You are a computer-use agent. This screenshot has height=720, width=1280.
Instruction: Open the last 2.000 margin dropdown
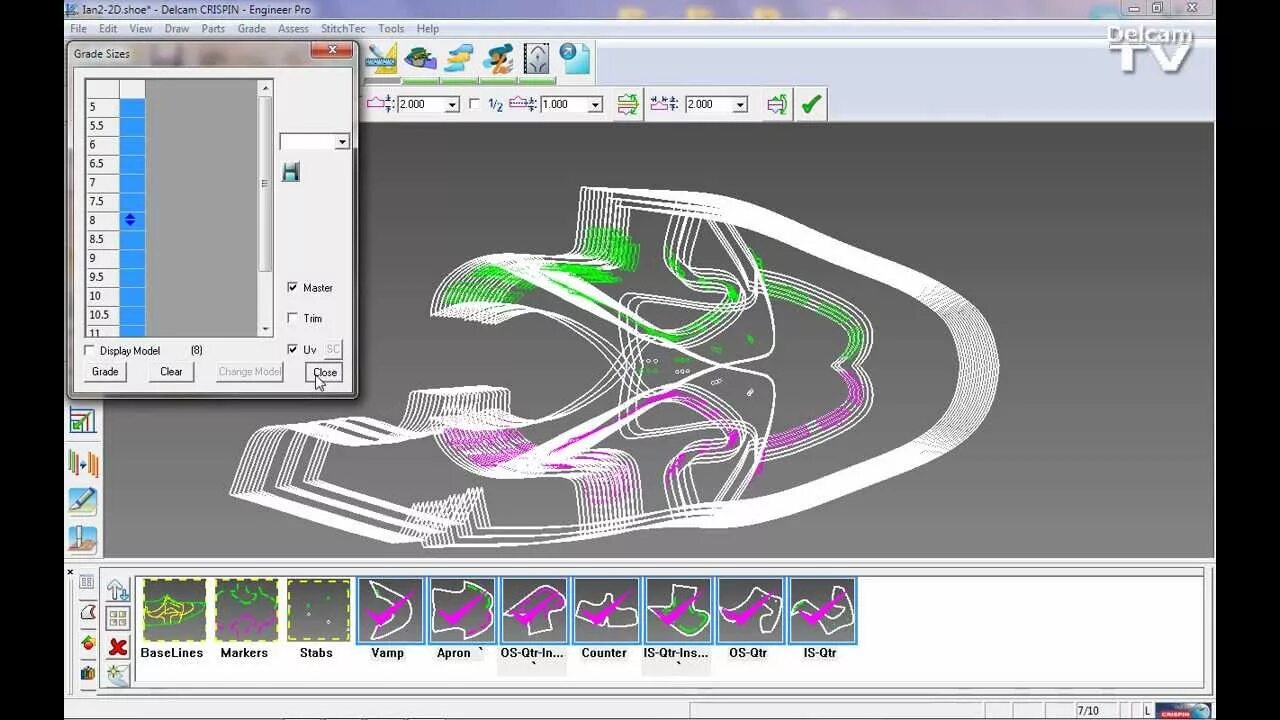click(x=740, y=105)
